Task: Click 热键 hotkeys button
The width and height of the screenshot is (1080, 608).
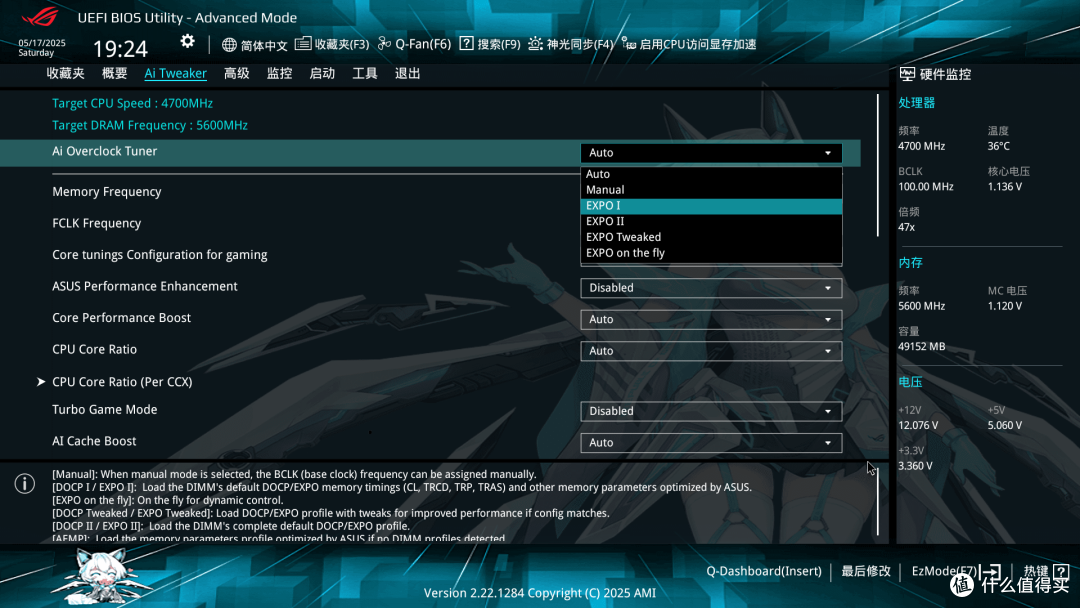Action: 1046,572
